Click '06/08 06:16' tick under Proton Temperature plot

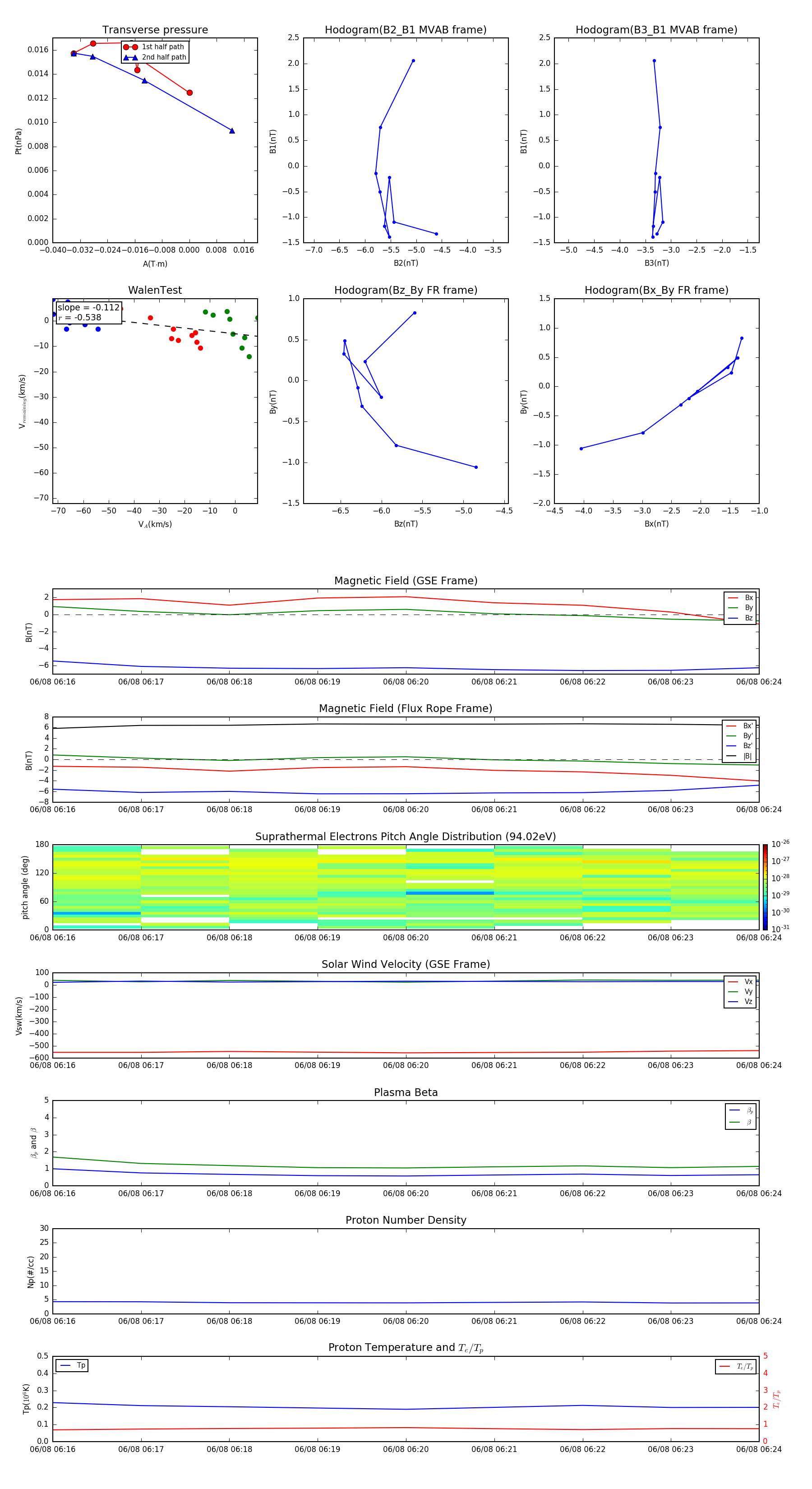coord(53,1449)
